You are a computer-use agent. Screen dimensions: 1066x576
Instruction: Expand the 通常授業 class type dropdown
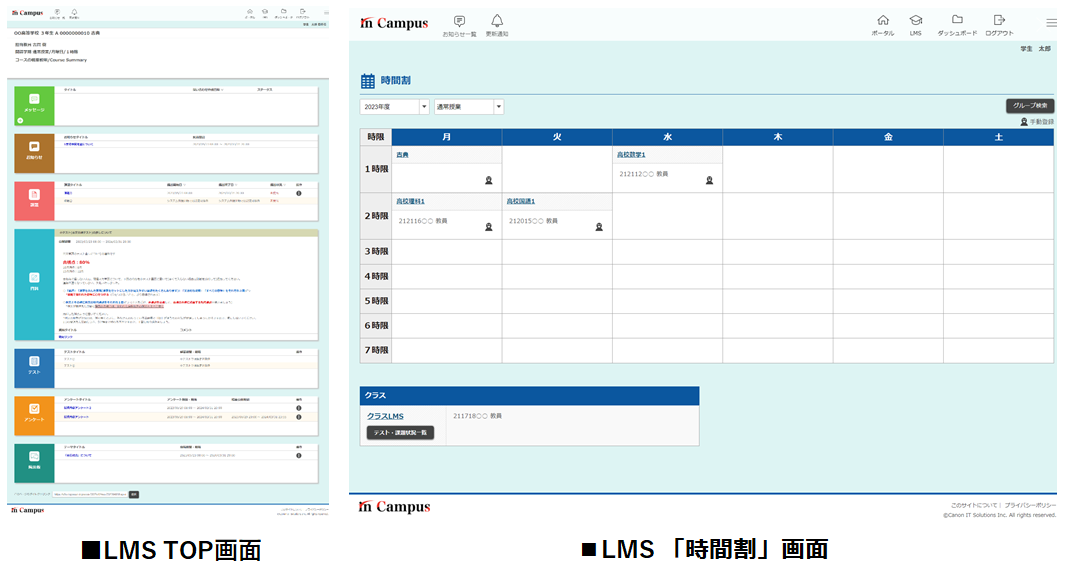(469, 107)
